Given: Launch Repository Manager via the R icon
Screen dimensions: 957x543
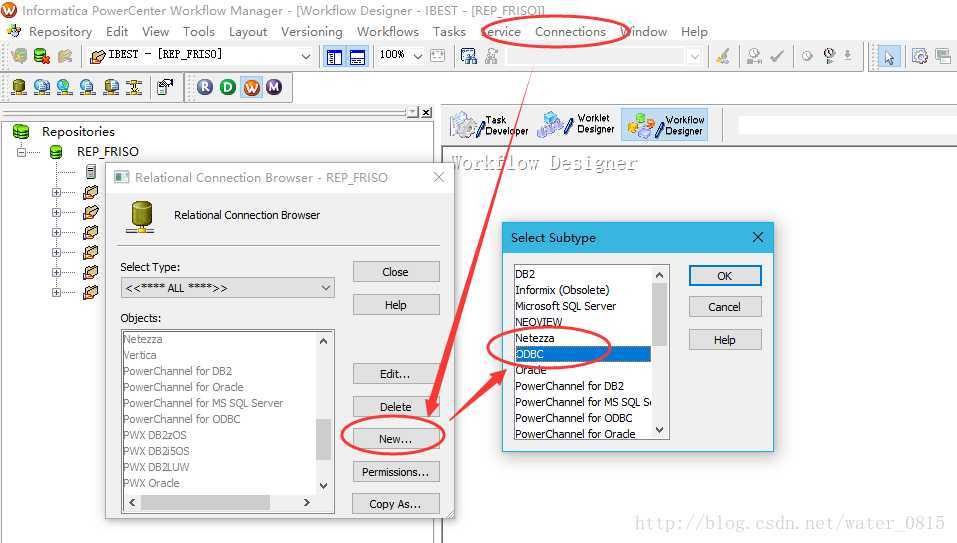Looking at the screenshot, I should click(205, 87).
